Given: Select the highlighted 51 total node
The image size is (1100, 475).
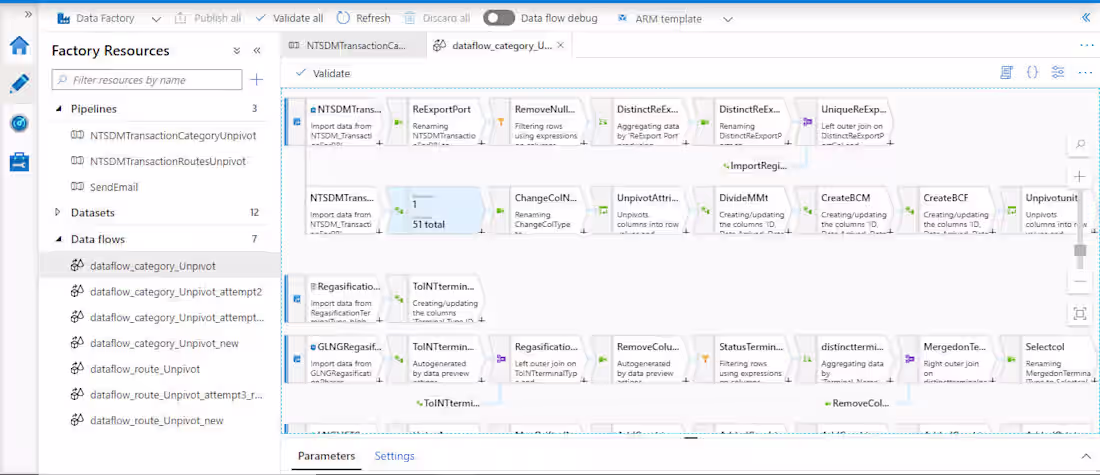Looking at the screenshot, I should click(x=435, y=210).
